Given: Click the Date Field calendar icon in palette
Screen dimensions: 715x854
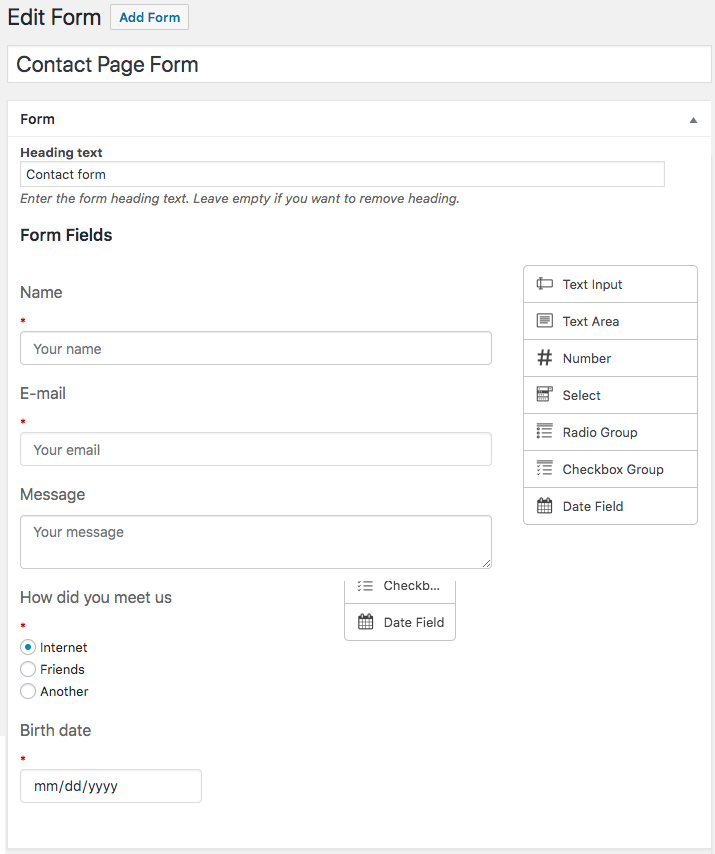Looking at the screenshot, I should 545,506.
